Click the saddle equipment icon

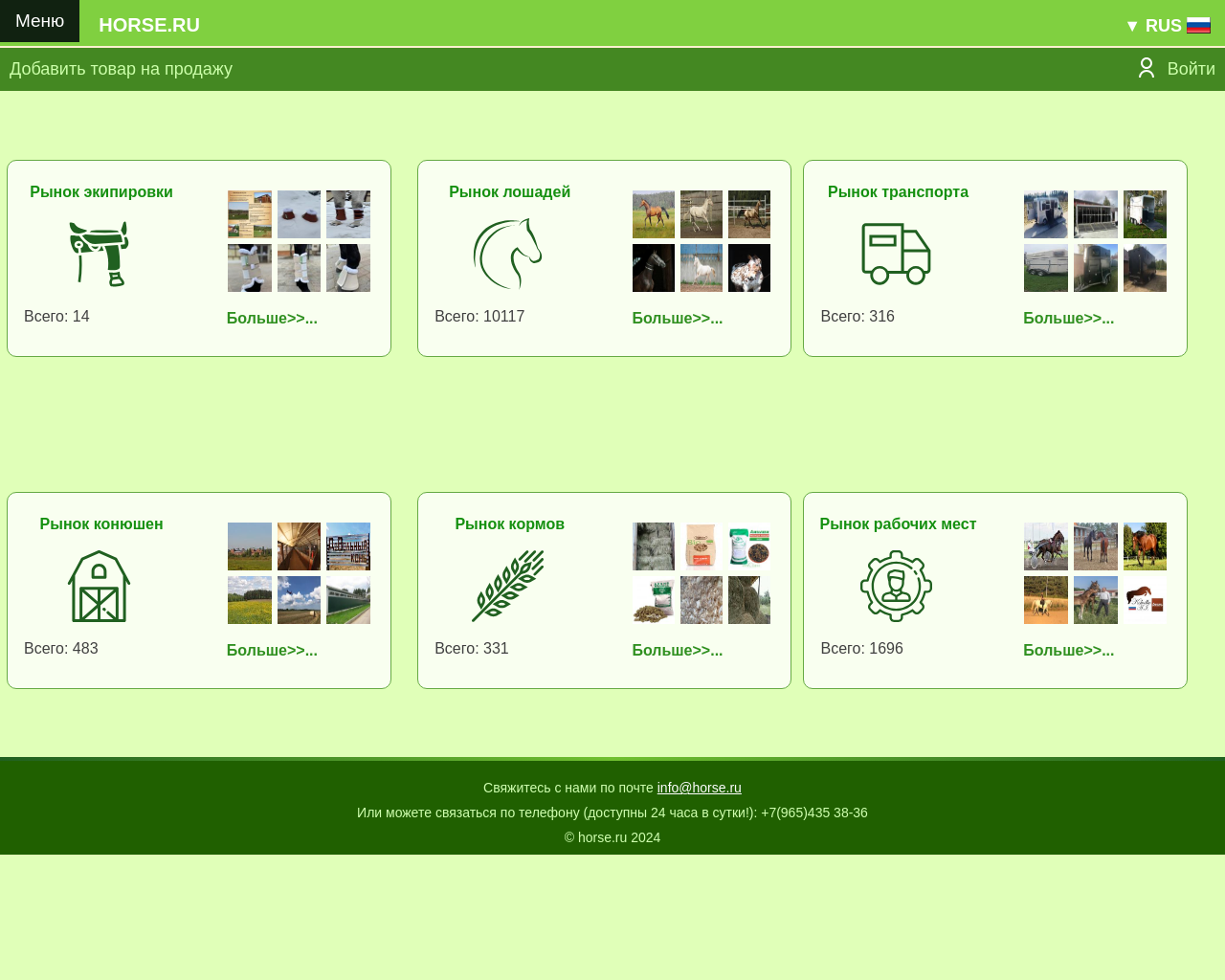[x=100, y=254]
